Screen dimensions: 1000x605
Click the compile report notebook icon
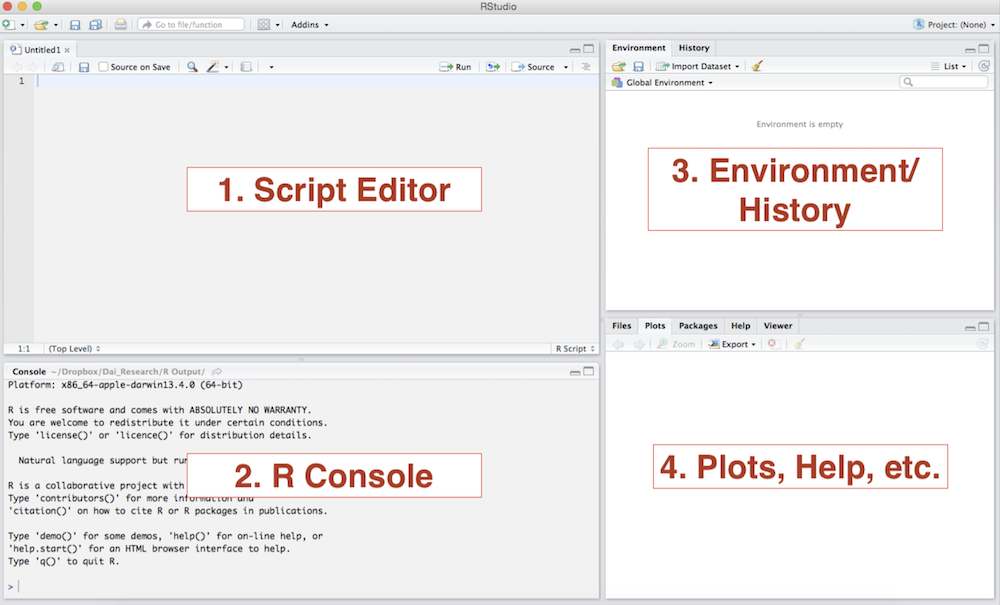click(x=246, y=67)
